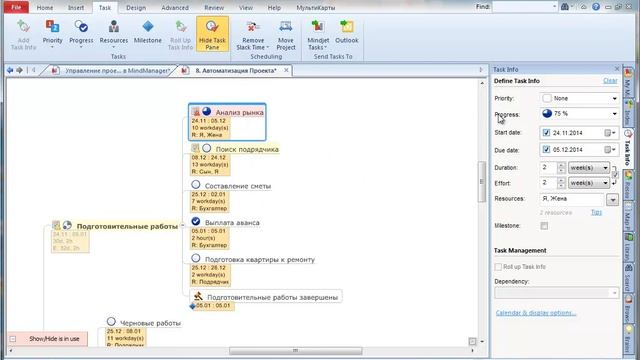Toggle the Start date checkbox

pyautogui.click(x=546, y=133)
